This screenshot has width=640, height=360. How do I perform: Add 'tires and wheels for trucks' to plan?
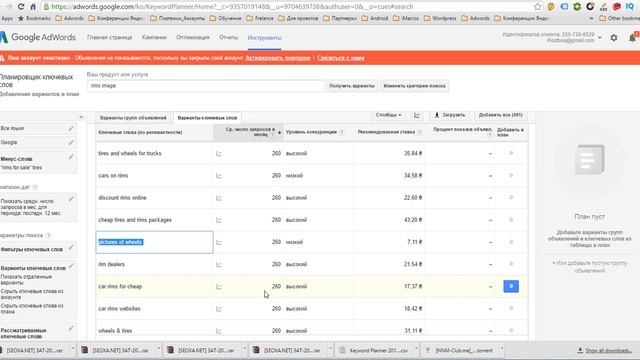click(x=511, y=153)
